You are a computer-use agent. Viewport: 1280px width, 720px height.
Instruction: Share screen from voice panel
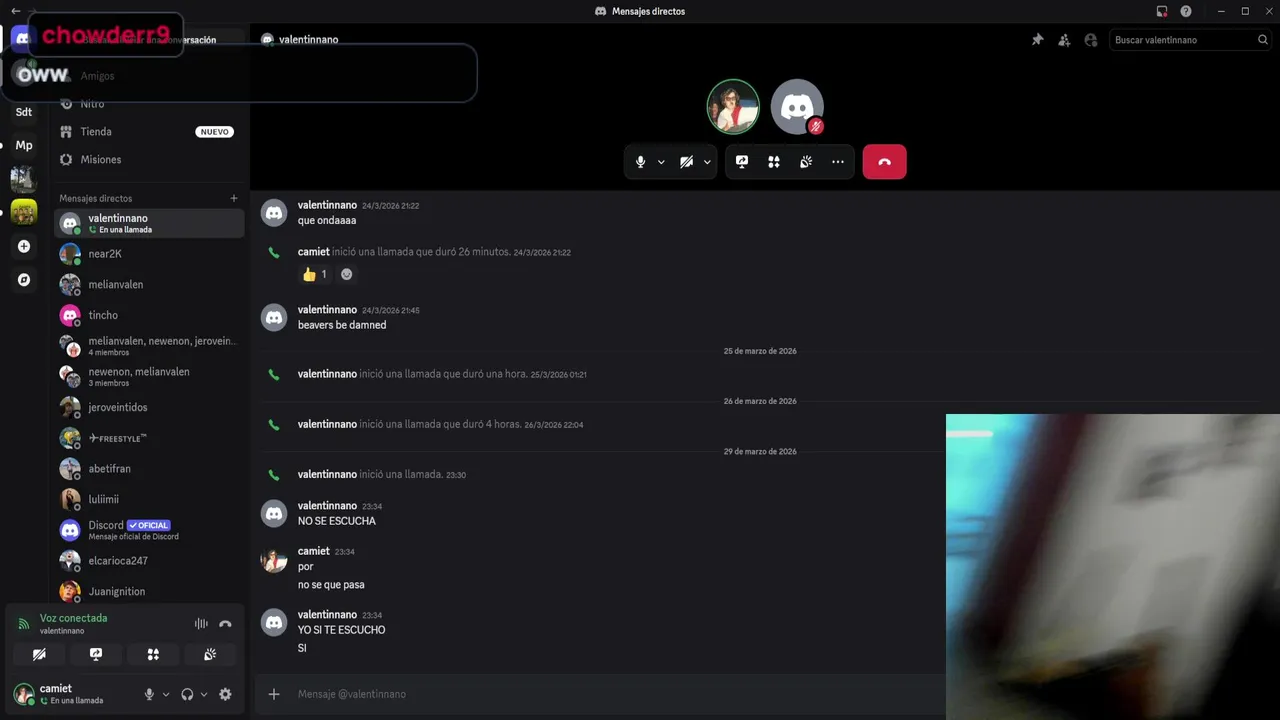pos(96,654)
